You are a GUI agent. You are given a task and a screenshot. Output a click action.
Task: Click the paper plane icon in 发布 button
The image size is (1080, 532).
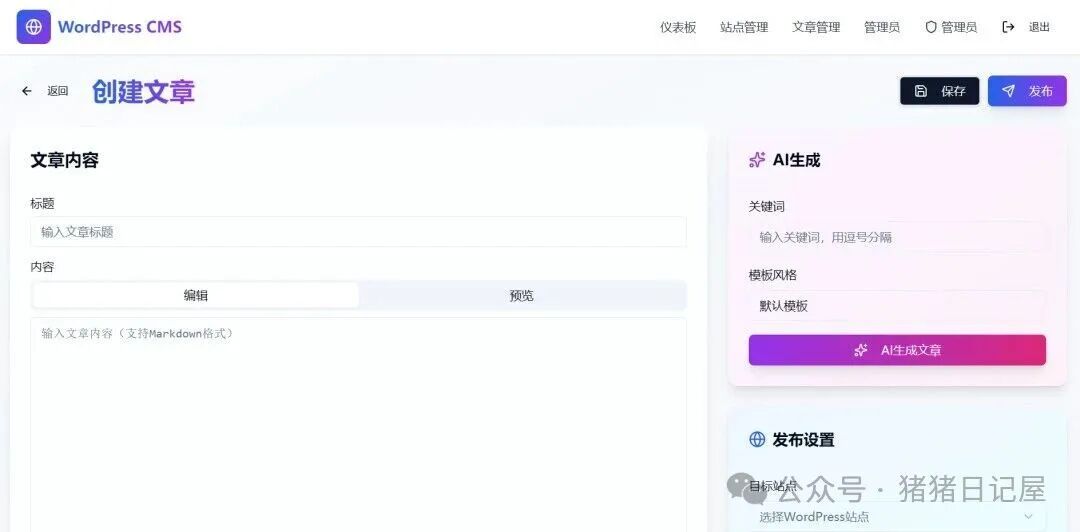point(1008,91)
